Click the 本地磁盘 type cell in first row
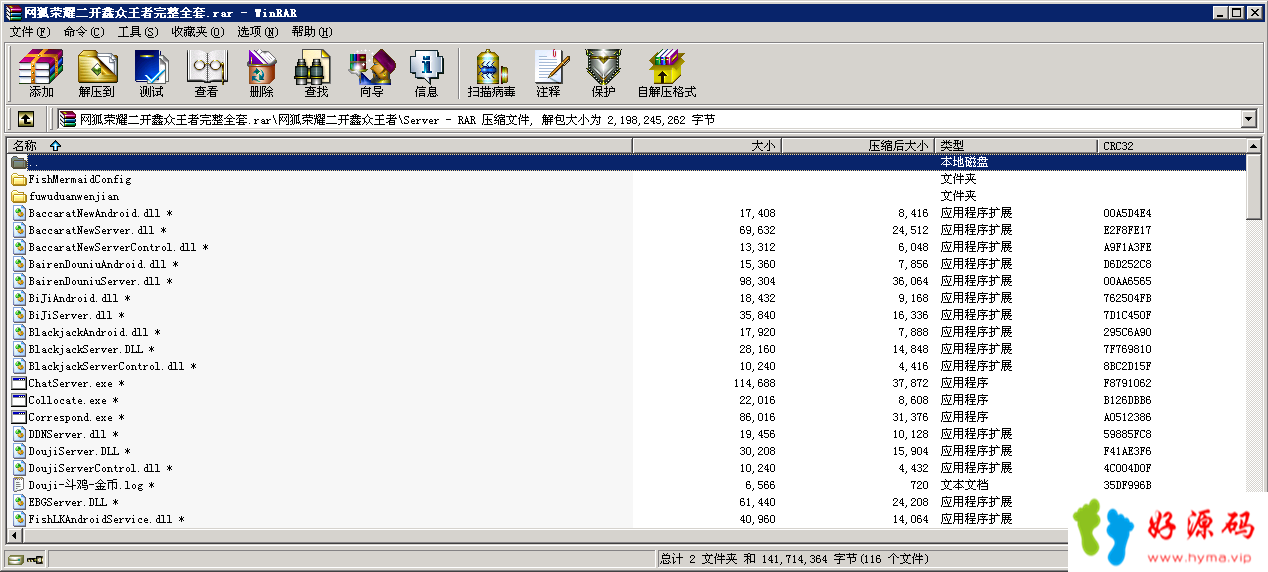 965,162
